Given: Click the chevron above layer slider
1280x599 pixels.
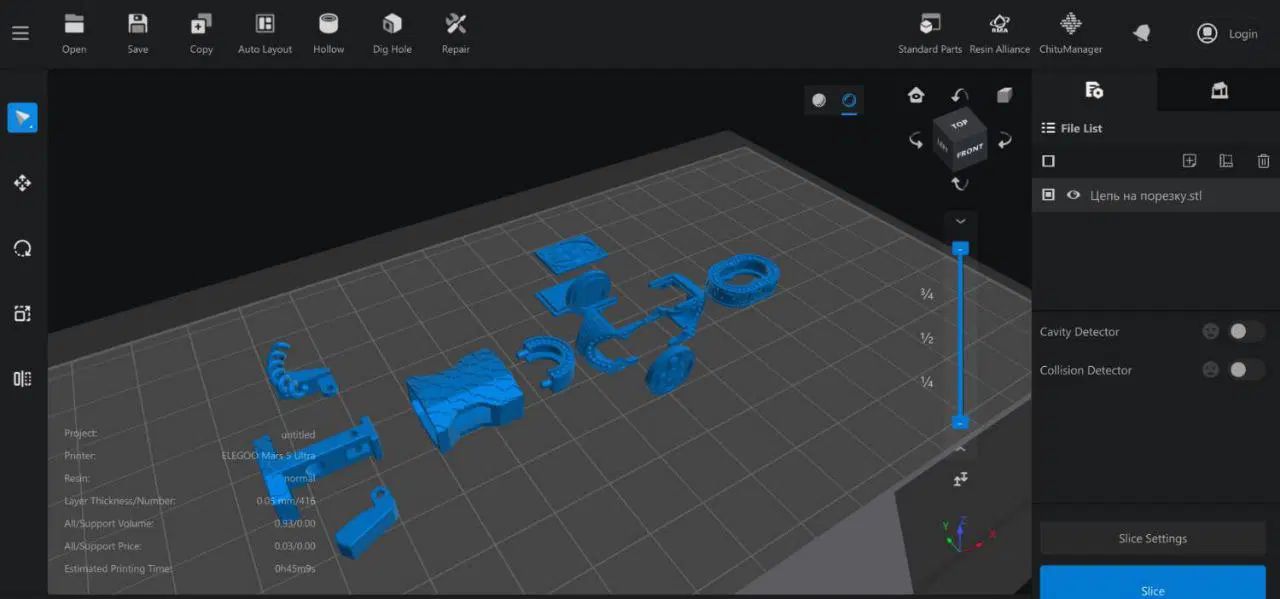Looking at the screenshot, I should [x=961, y=221].
